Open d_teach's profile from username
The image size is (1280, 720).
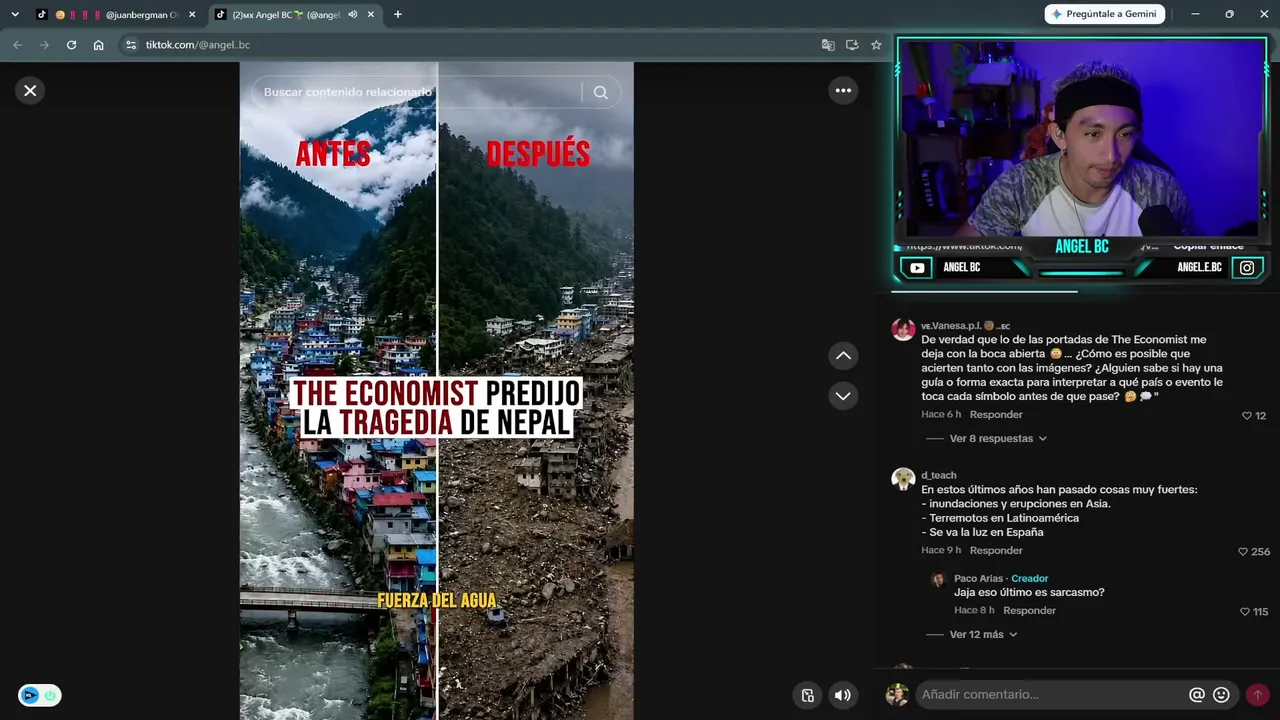tap(939, 476)
